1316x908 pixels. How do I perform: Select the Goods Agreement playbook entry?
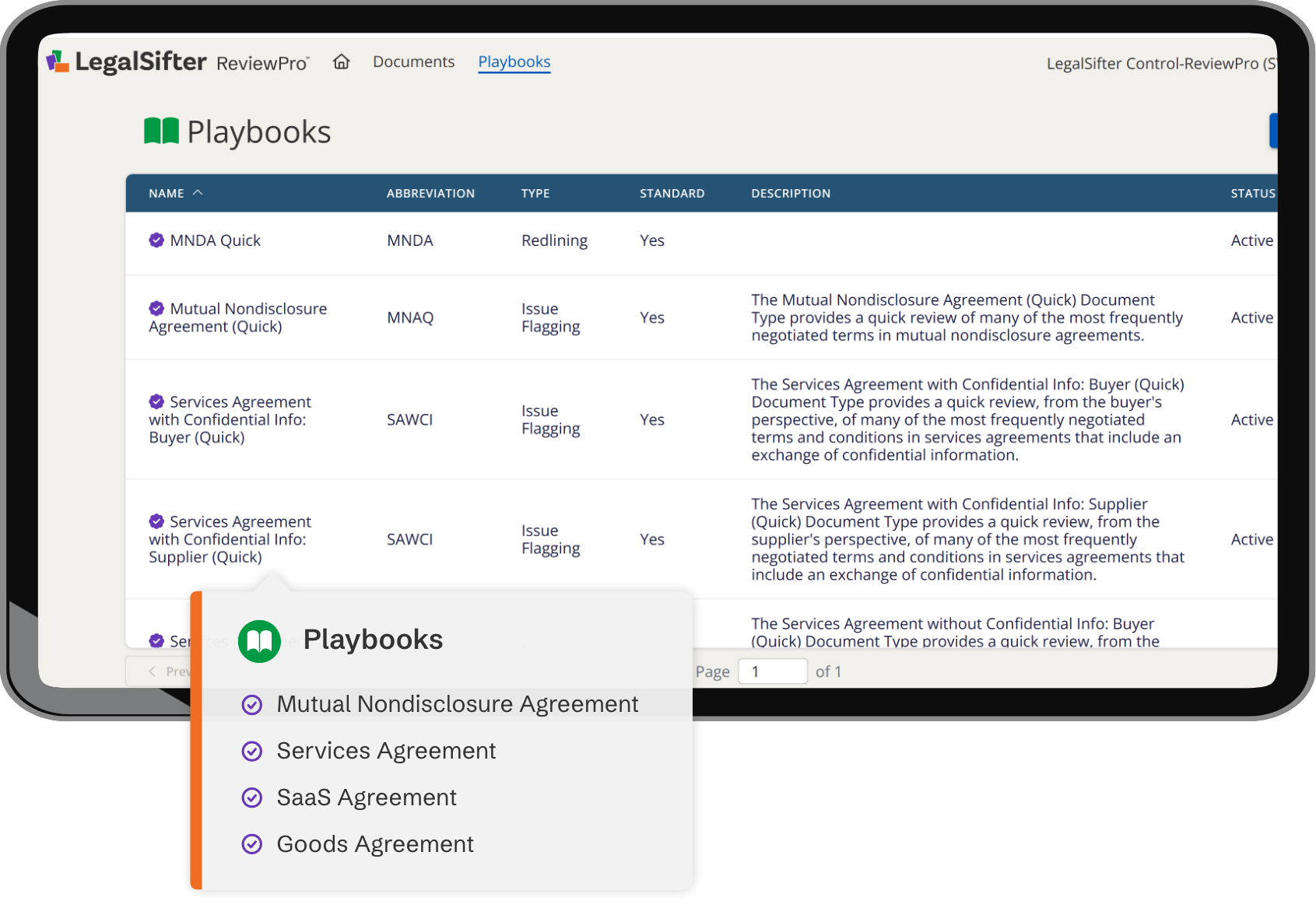tap(375, 843)
